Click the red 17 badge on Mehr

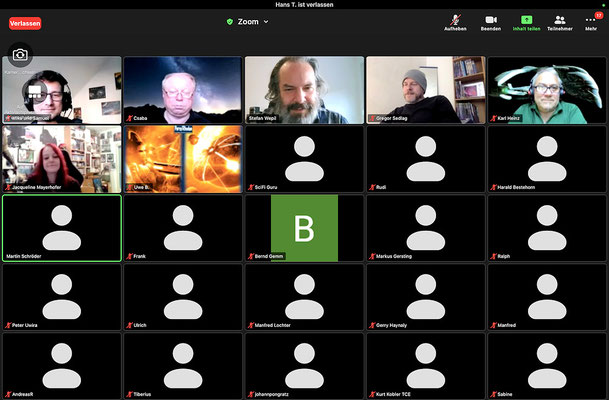click(599, 15)
